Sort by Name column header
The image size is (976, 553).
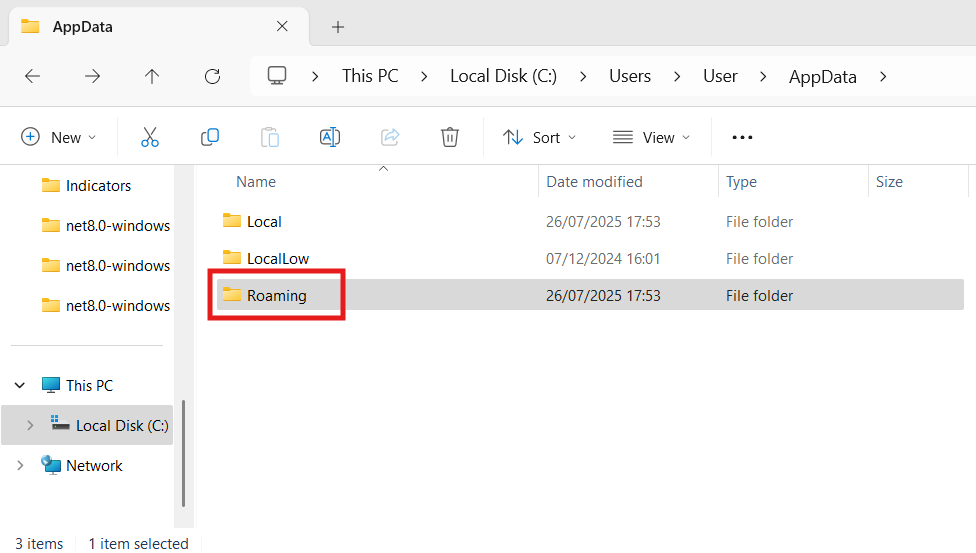coord(256,182)
